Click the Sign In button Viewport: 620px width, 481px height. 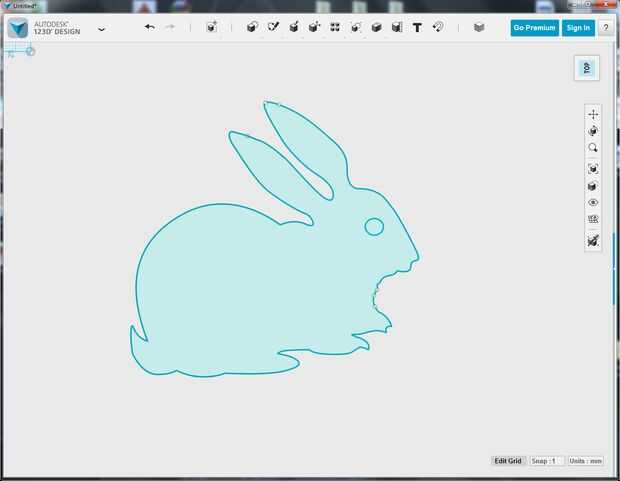coord(578,28)
